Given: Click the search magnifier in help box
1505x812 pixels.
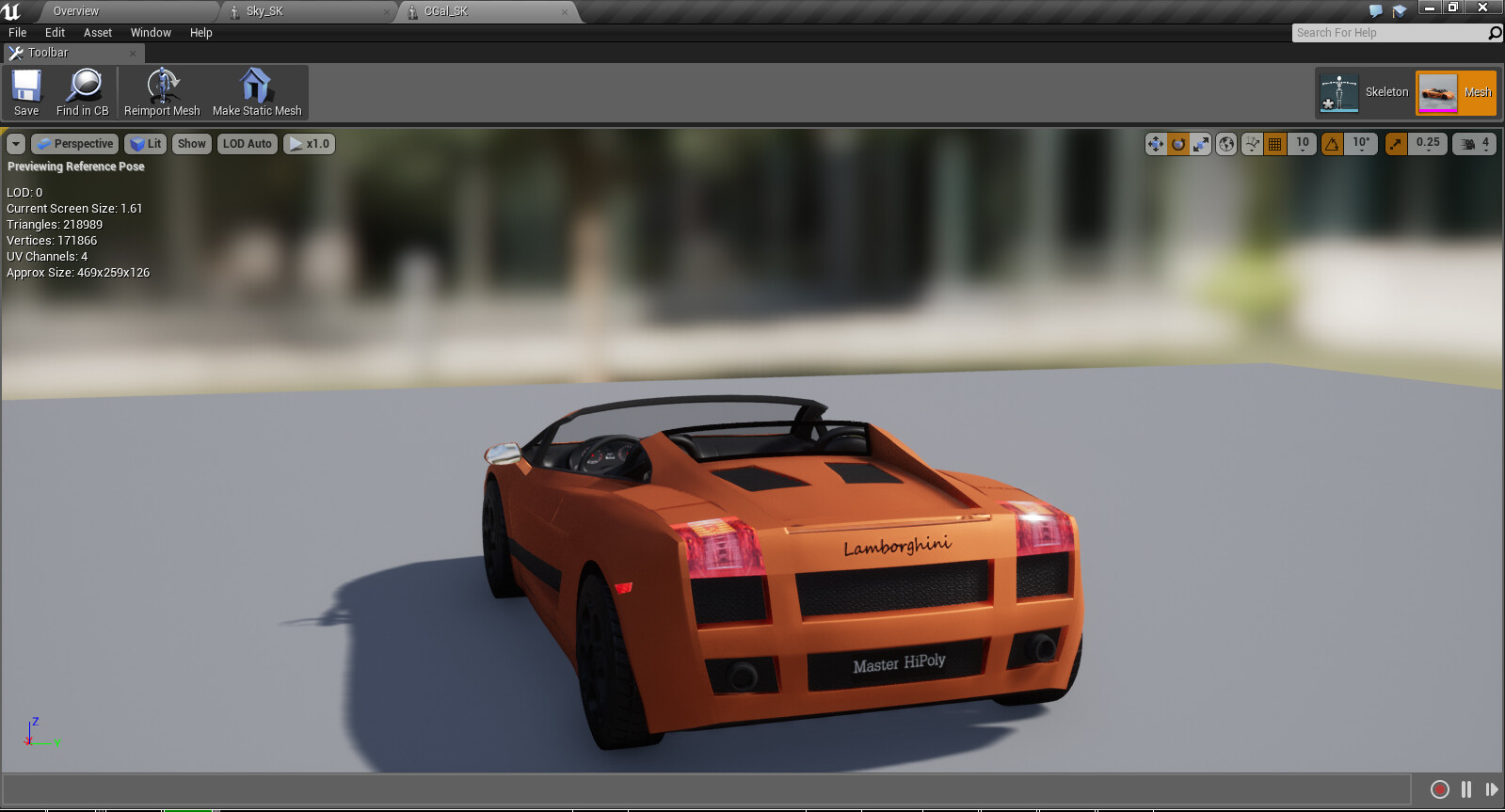Looking at the screenshot, I should tap(1495, 33).
